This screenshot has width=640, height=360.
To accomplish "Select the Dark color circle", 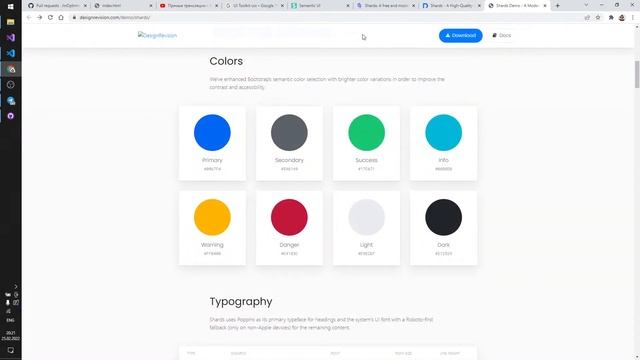I will pos(443,217).
